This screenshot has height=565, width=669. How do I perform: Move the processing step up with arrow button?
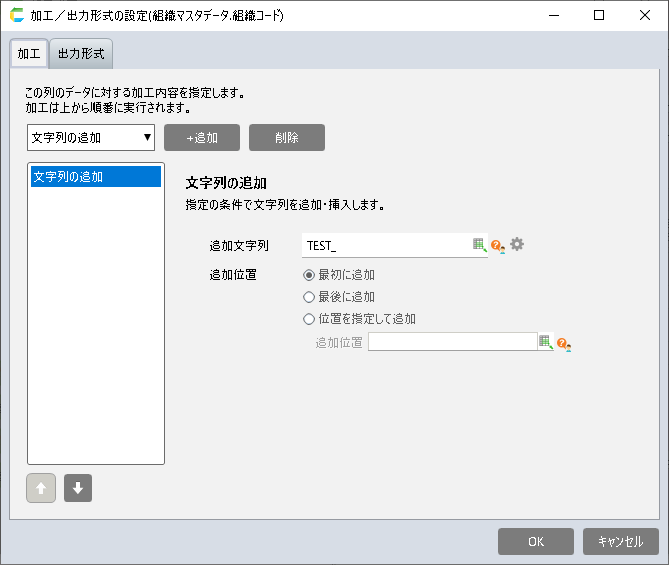[41, 489]
